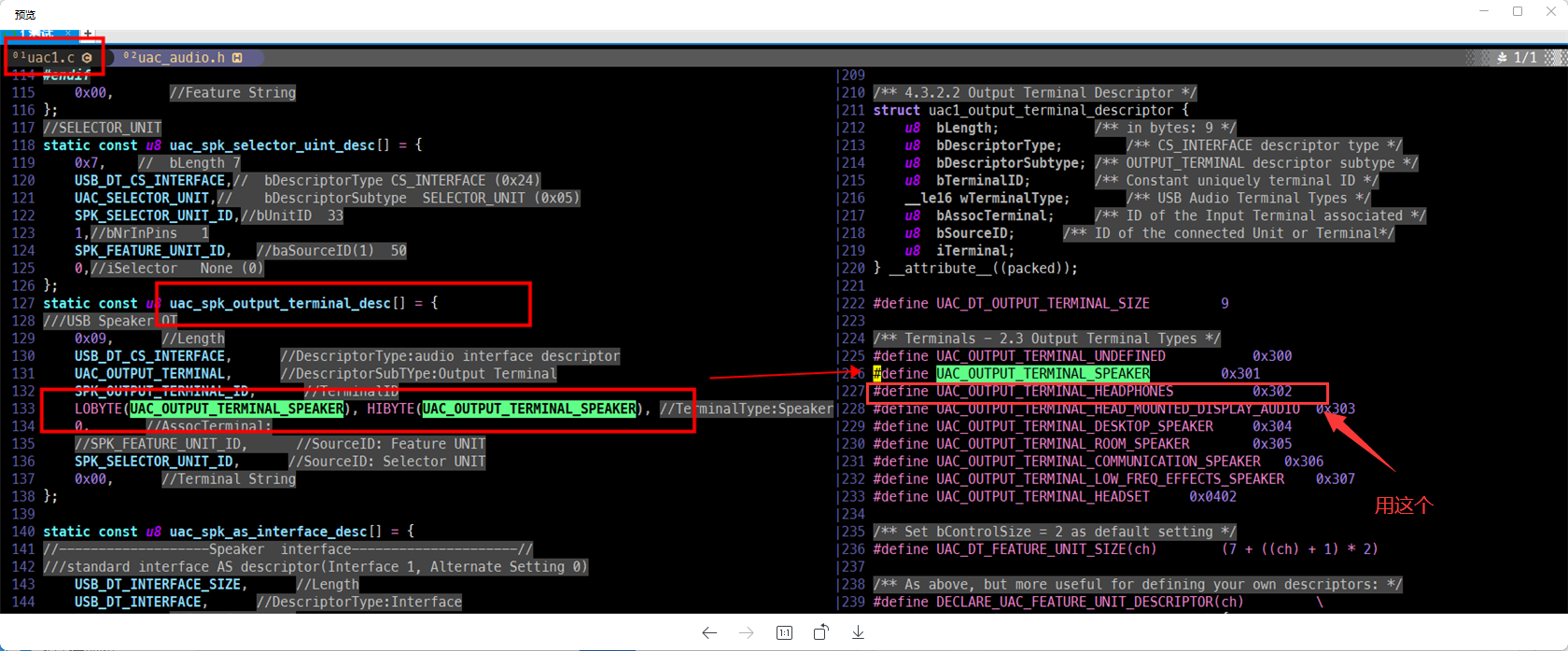Close the preview window
This screenshot has height=651, width=1568.
click(x=1550, y=11)
